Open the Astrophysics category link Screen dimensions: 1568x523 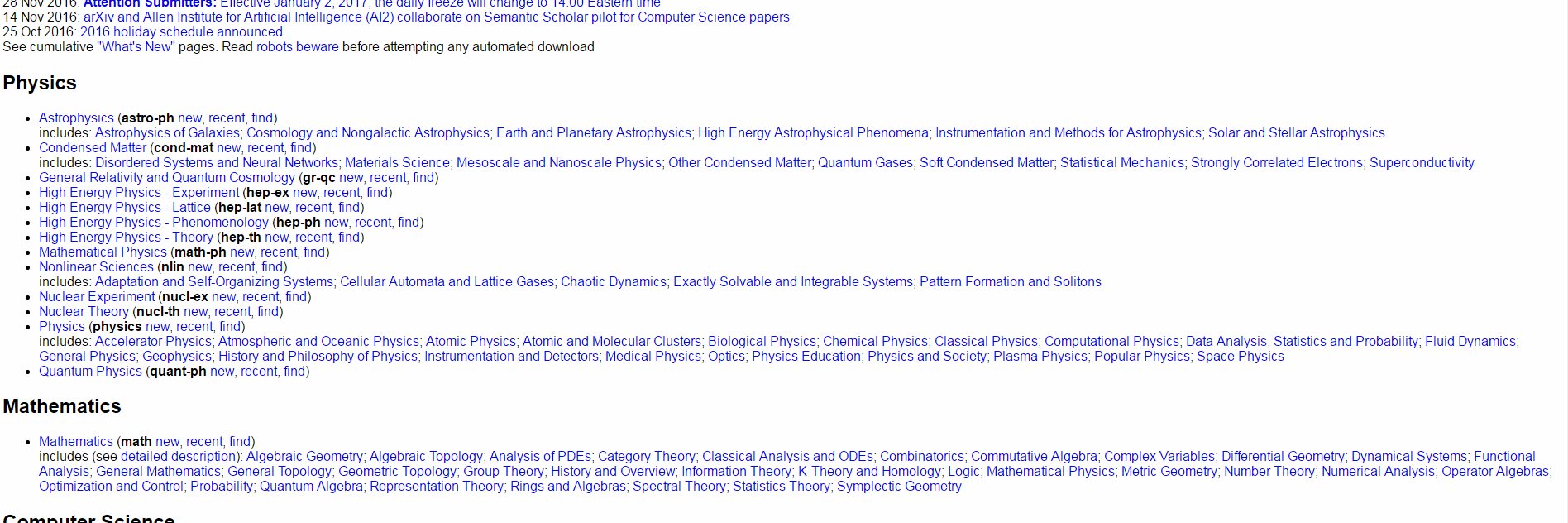(76, 118)
